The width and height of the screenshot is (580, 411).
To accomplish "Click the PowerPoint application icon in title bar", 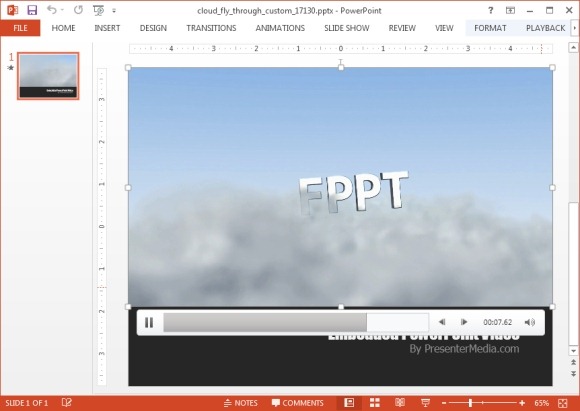I will click(12, 10).
